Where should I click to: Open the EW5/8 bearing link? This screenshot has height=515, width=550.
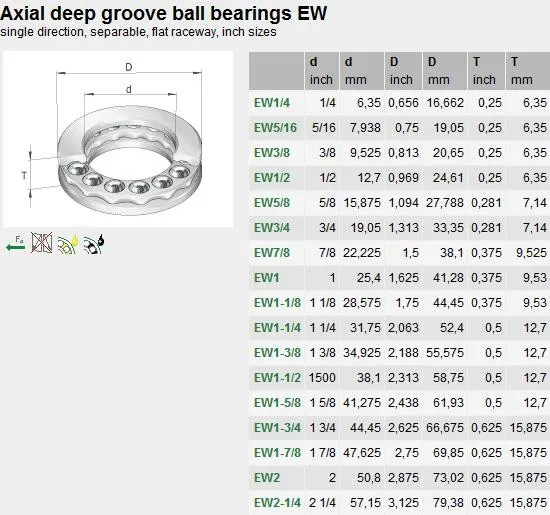272,203
